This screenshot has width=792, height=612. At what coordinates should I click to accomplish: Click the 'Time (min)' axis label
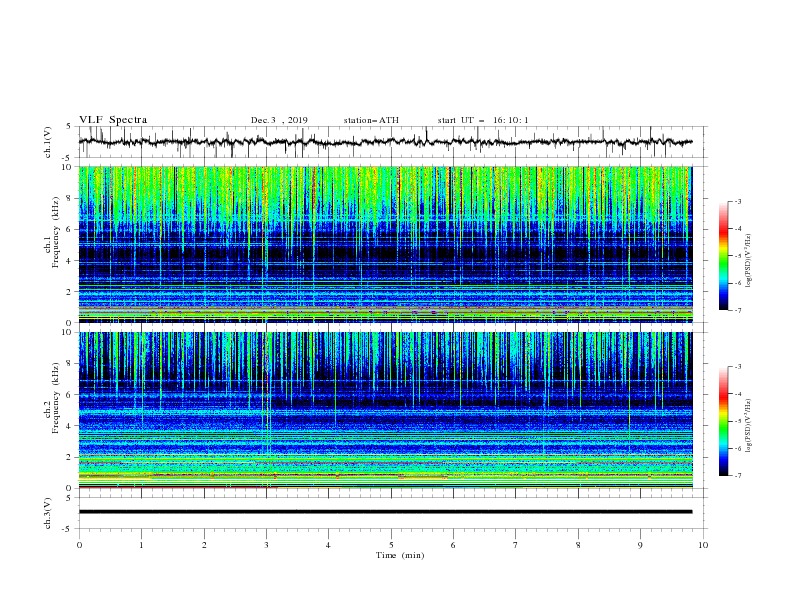click(x=400, y=555)
